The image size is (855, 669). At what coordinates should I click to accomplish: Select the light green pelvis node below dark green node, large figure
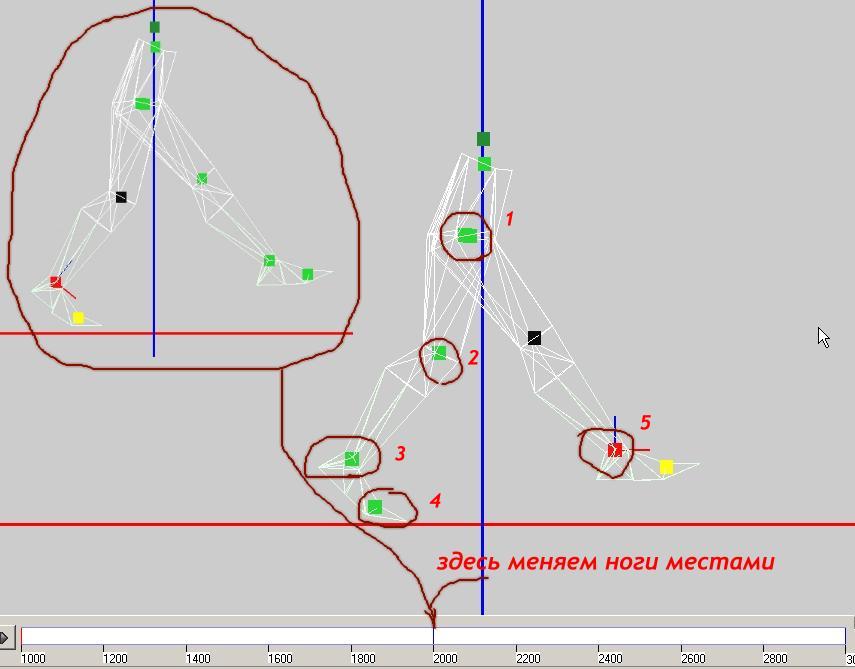[x=484, y=164]
